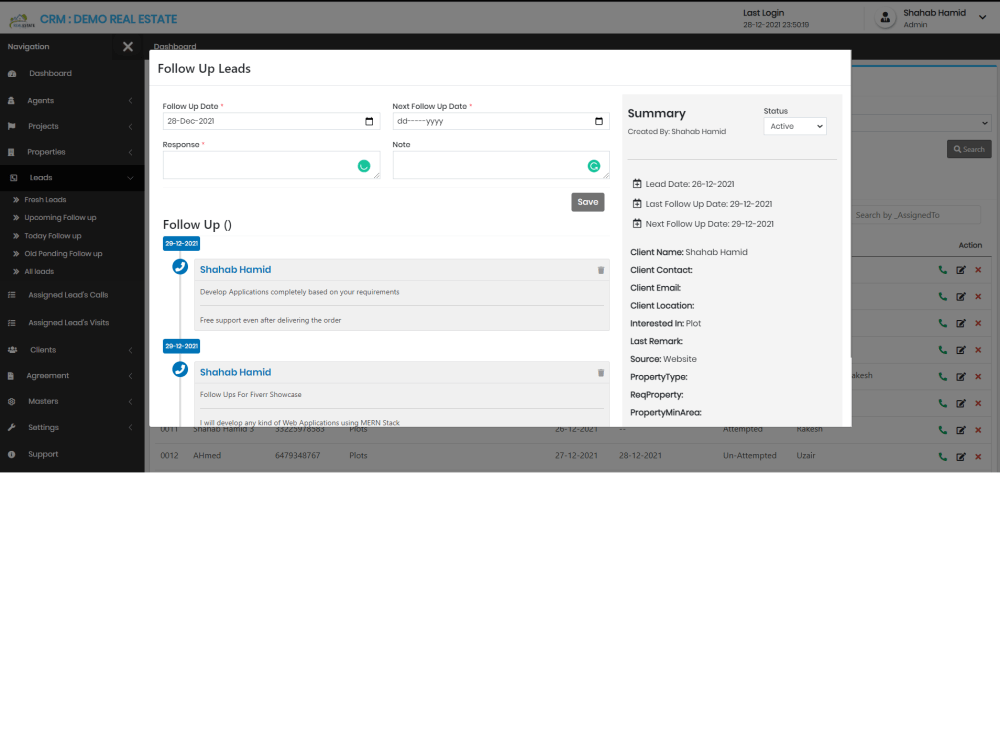Viewport: 1000px width, 750px height.
Task: Collapse the Leads menu chevron
Action: (x=130, y=178)
